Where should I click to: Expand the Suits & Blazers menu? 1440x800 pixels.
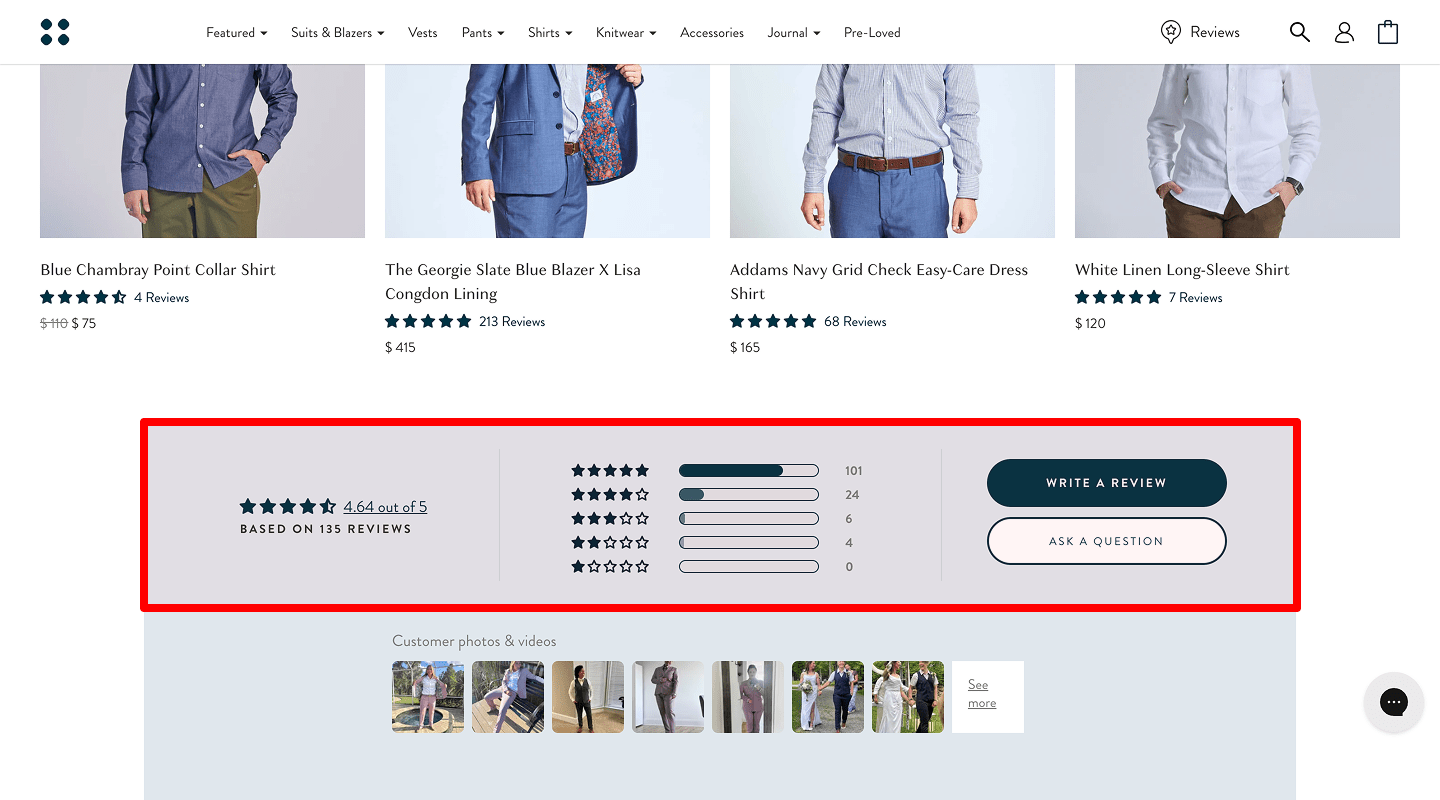click(x=337, y=33)
